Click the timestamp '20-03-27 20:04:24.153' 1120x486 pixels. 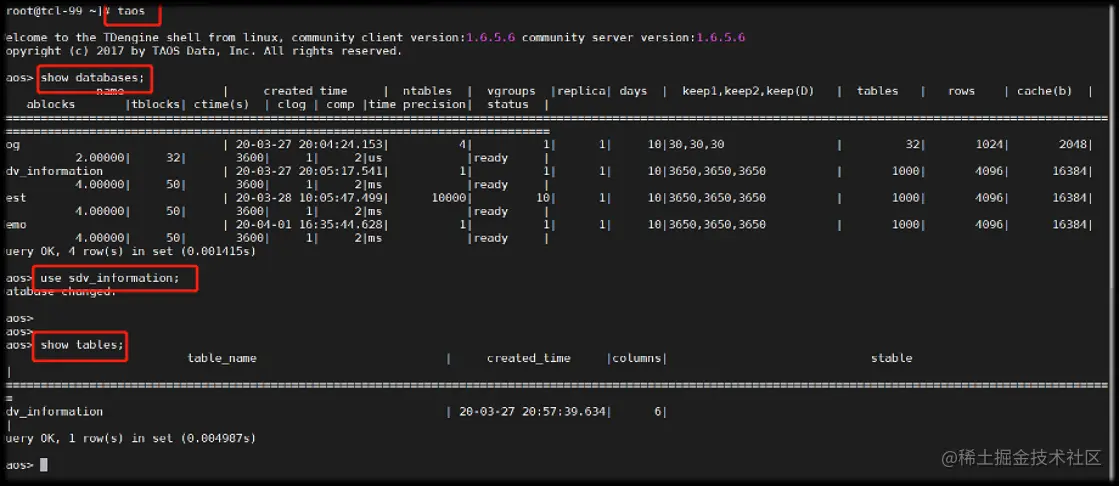(x=311, y=144)
